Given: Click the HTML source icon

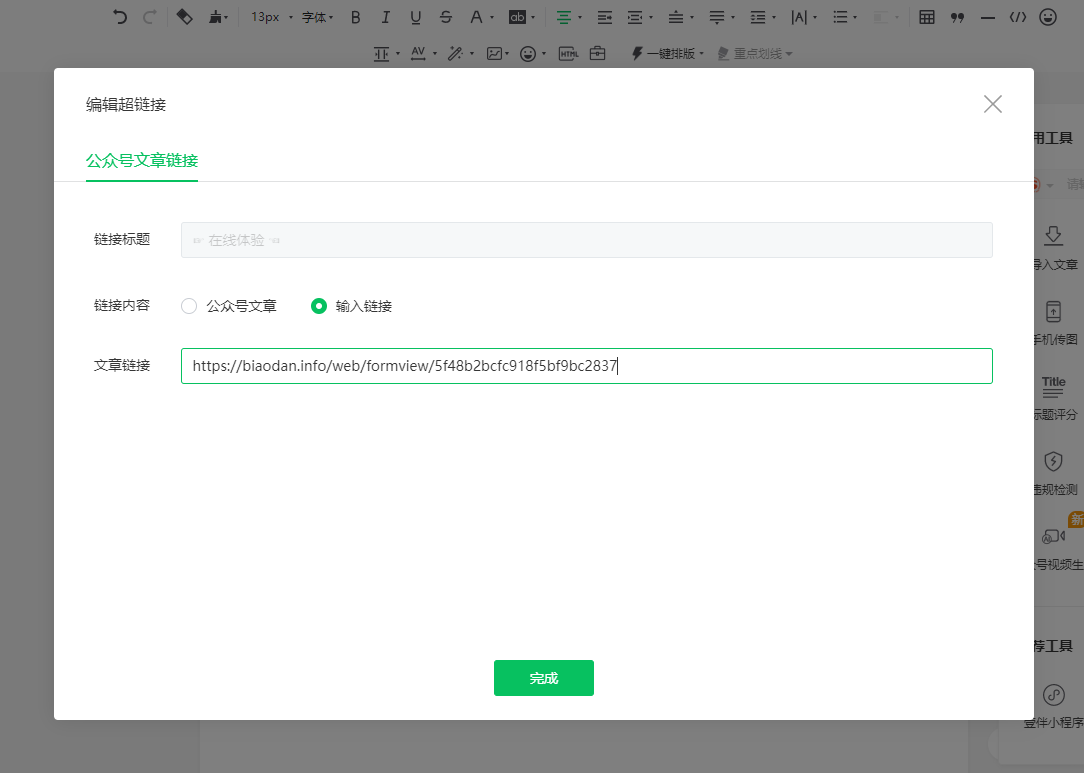Looking at the screenshot, I should 568,54.
